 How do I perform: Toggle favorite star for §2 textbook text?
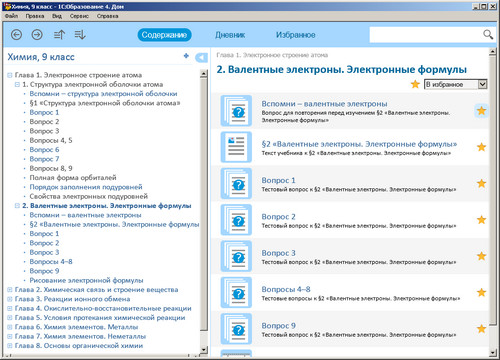click(481, 147)
